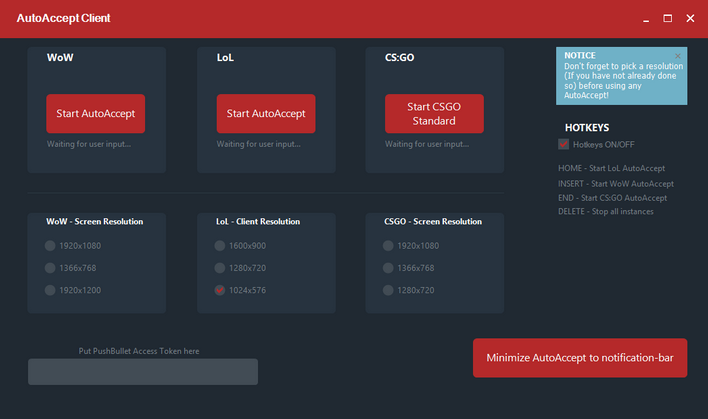Image resolution: width=708 pixels, height=419 pixels.
Task: Choose WoW 1920x1200 screen resolution
Action: point(50,290)
